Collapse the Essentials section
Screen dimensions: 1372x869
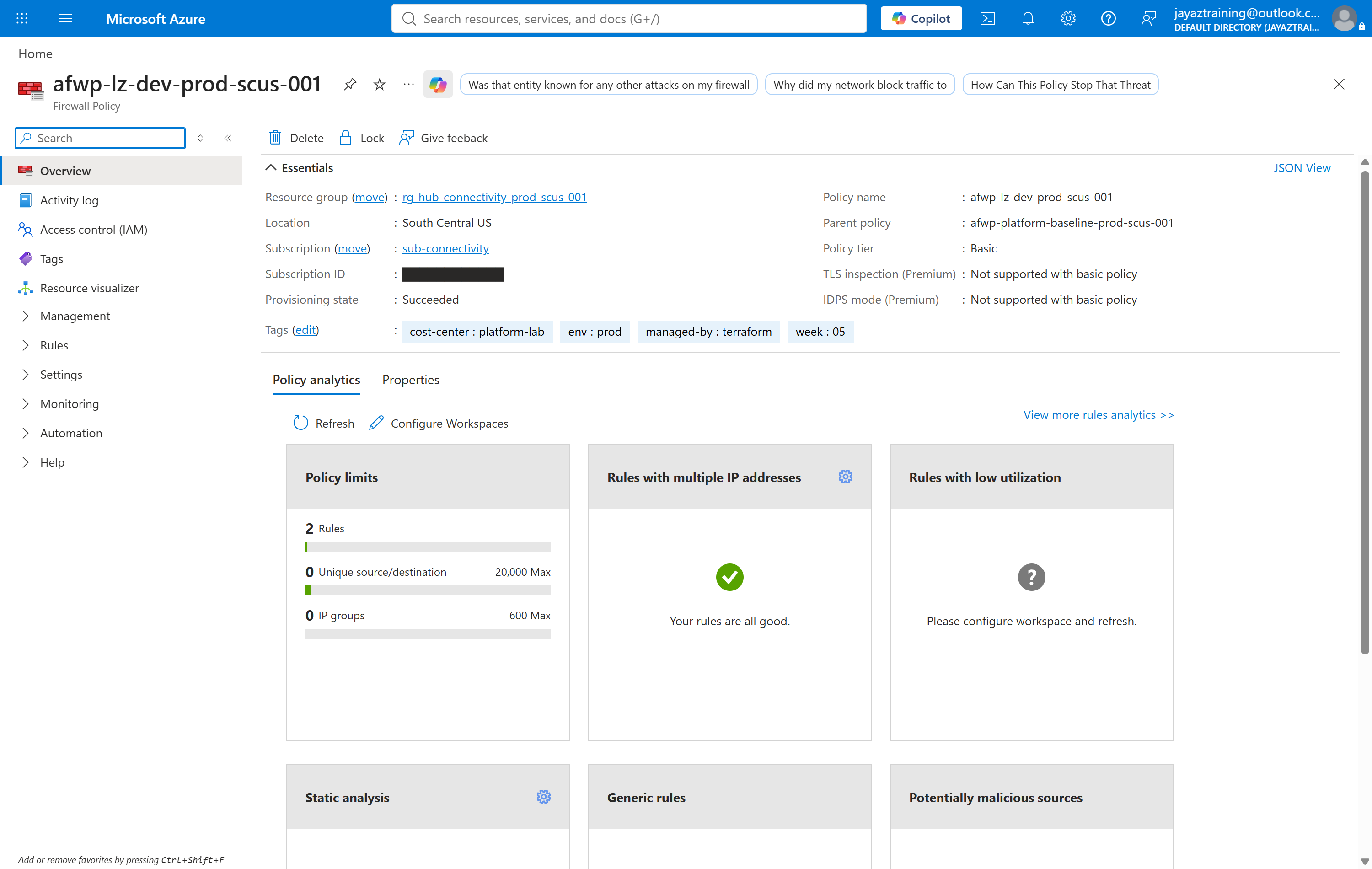(x=271, y=167)
